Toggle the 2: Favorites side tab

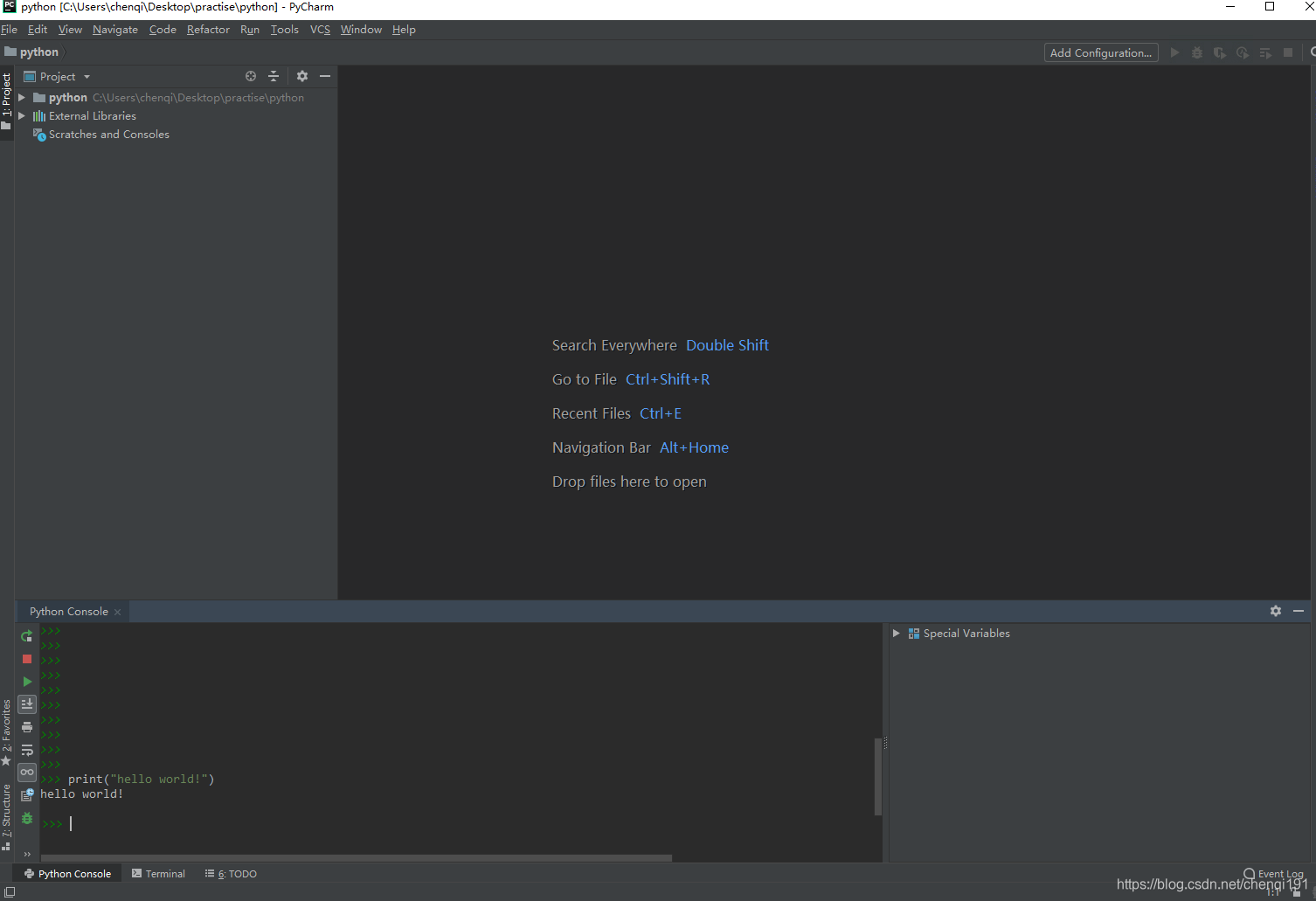[7, 733]
